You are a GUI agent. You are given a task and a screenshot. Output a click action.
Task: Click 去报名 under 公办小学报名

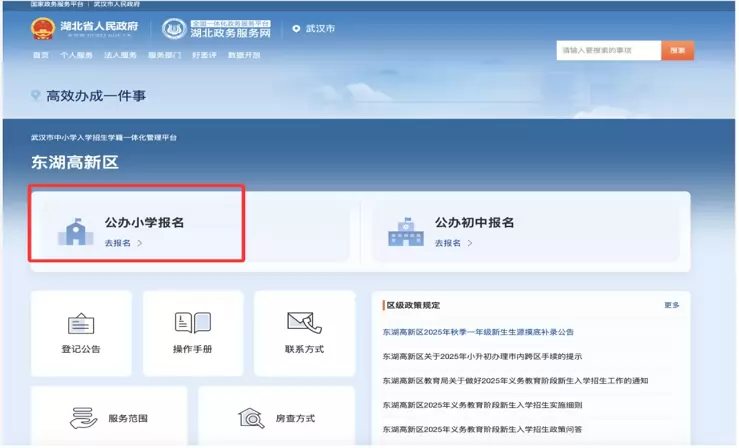coord(117,243)
